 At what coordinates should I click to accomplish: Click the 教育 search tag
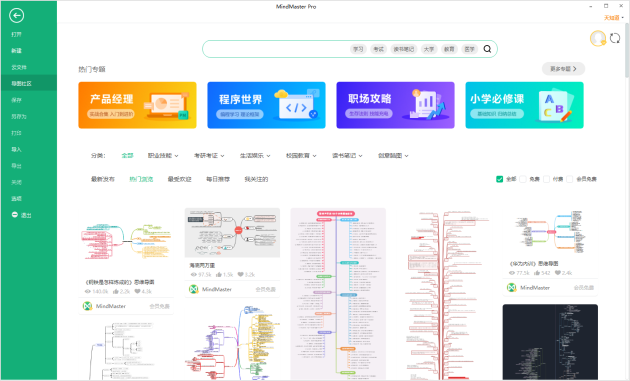pyautogui.click(x=449, y=49)
